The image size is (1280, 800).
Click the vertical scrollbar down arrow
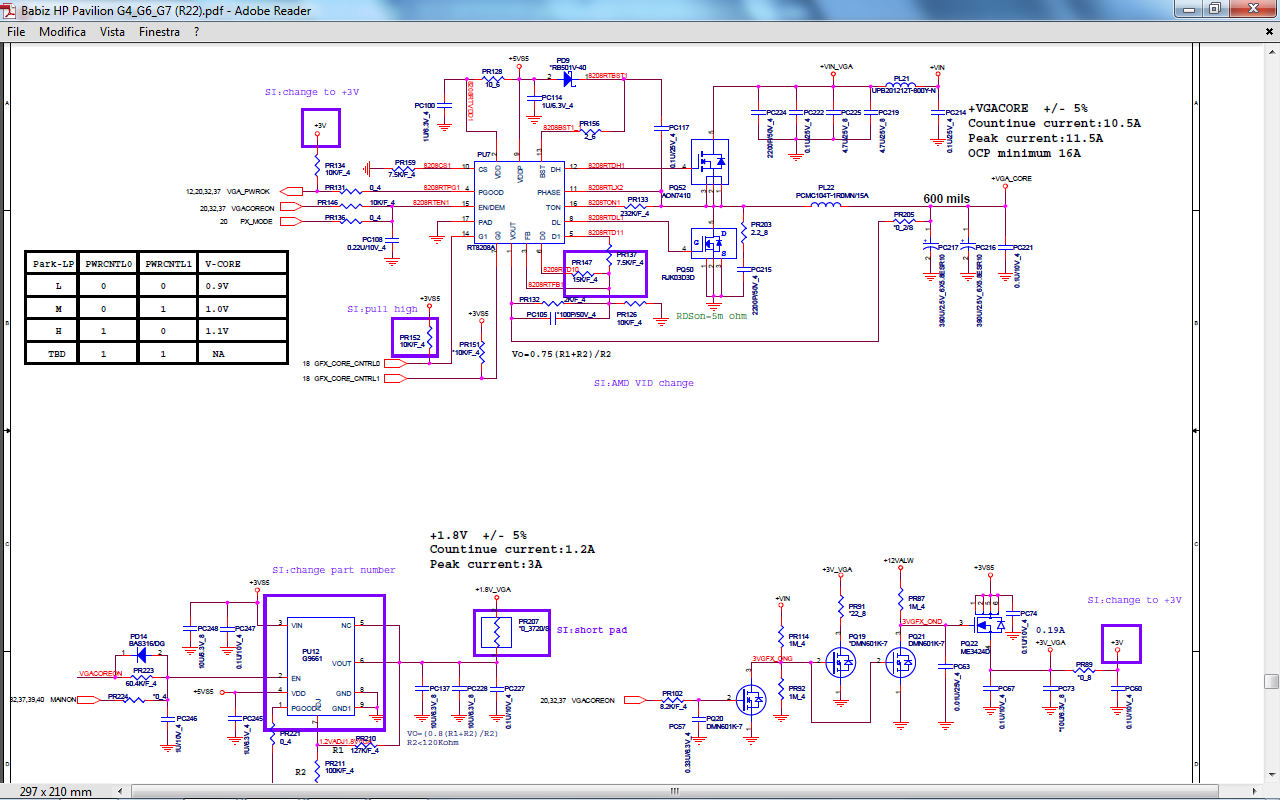1271,775
